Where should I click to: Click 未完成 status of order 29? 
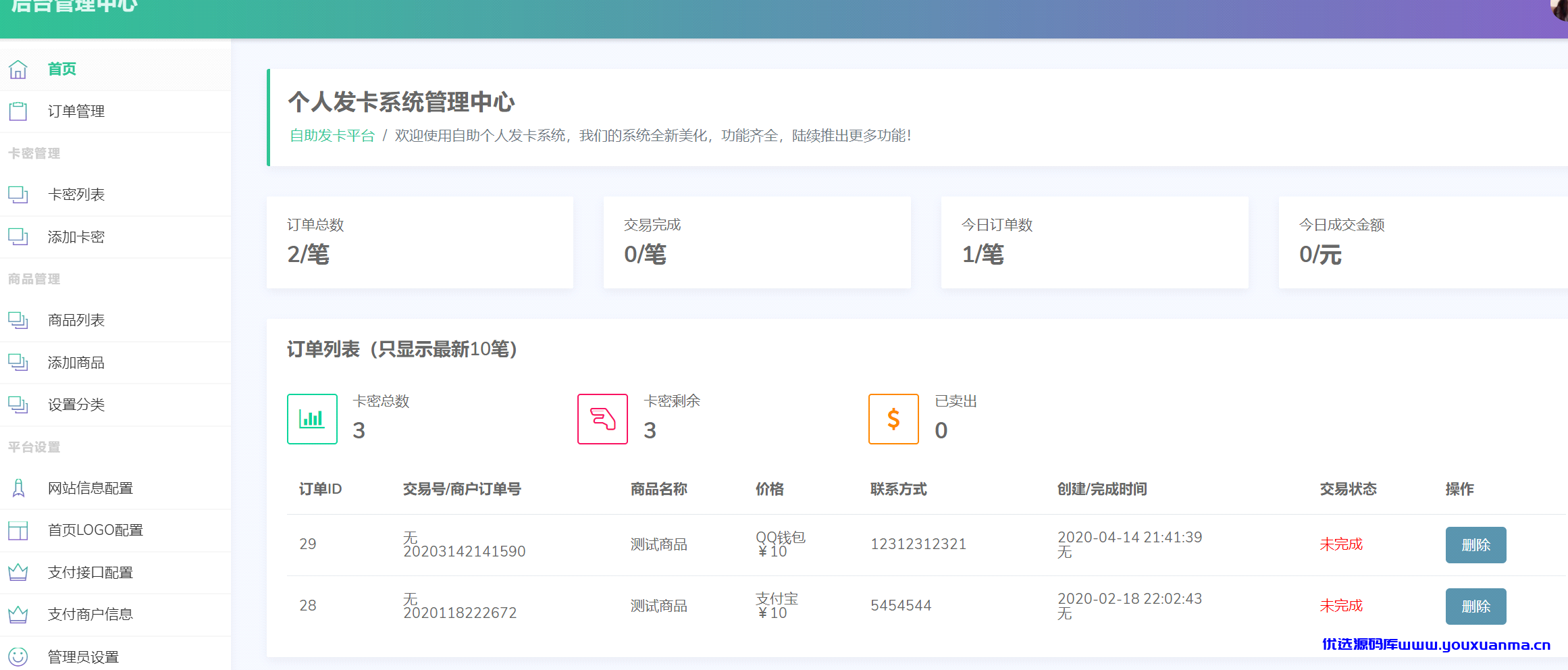coord(1341,544)
